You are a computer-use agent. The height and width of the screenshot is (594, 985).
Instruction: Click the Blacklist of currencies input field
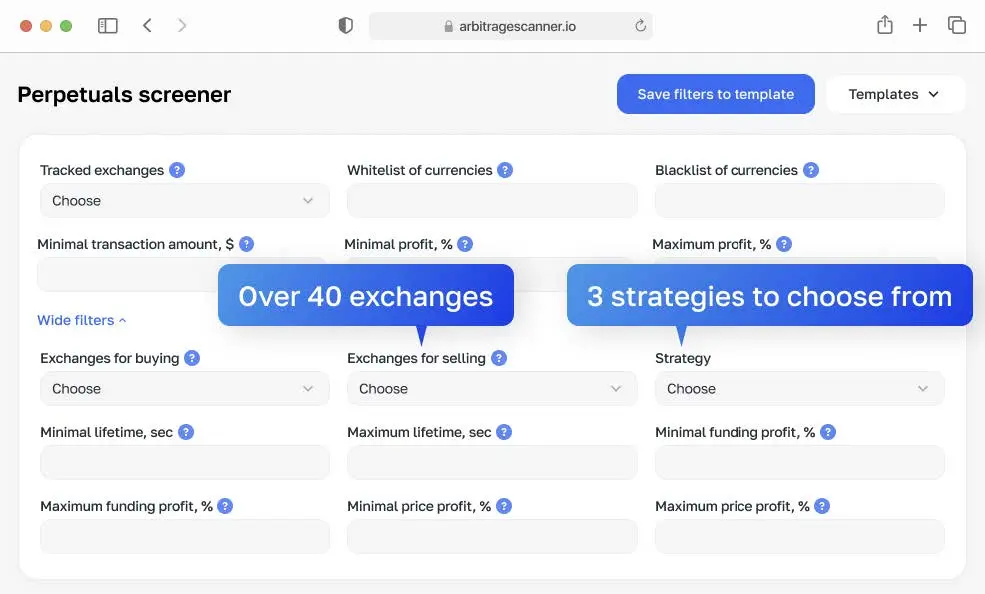799,201
